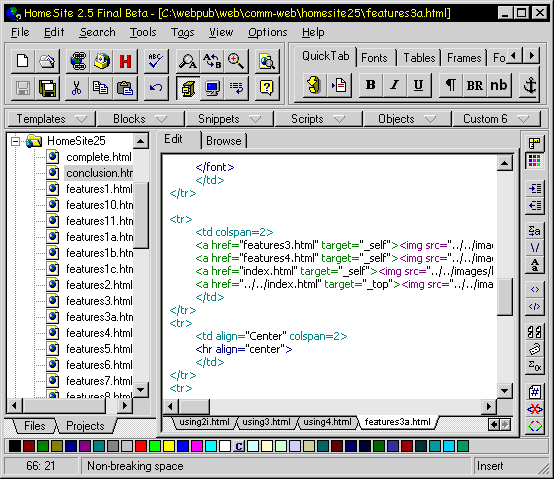Click the Italic I button
554x479 pixels.
394,85
